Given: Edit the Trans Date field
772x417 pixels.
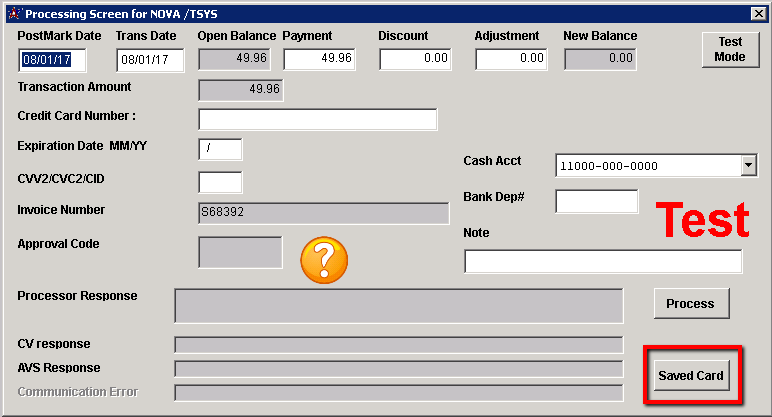Looking at the screenshot, I should pyautogui.click(x=149, y=59).
